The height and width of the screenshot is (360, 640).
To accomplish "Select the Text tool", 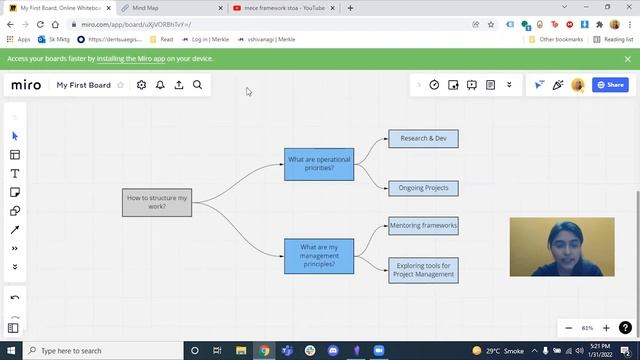I will [15, 173].
